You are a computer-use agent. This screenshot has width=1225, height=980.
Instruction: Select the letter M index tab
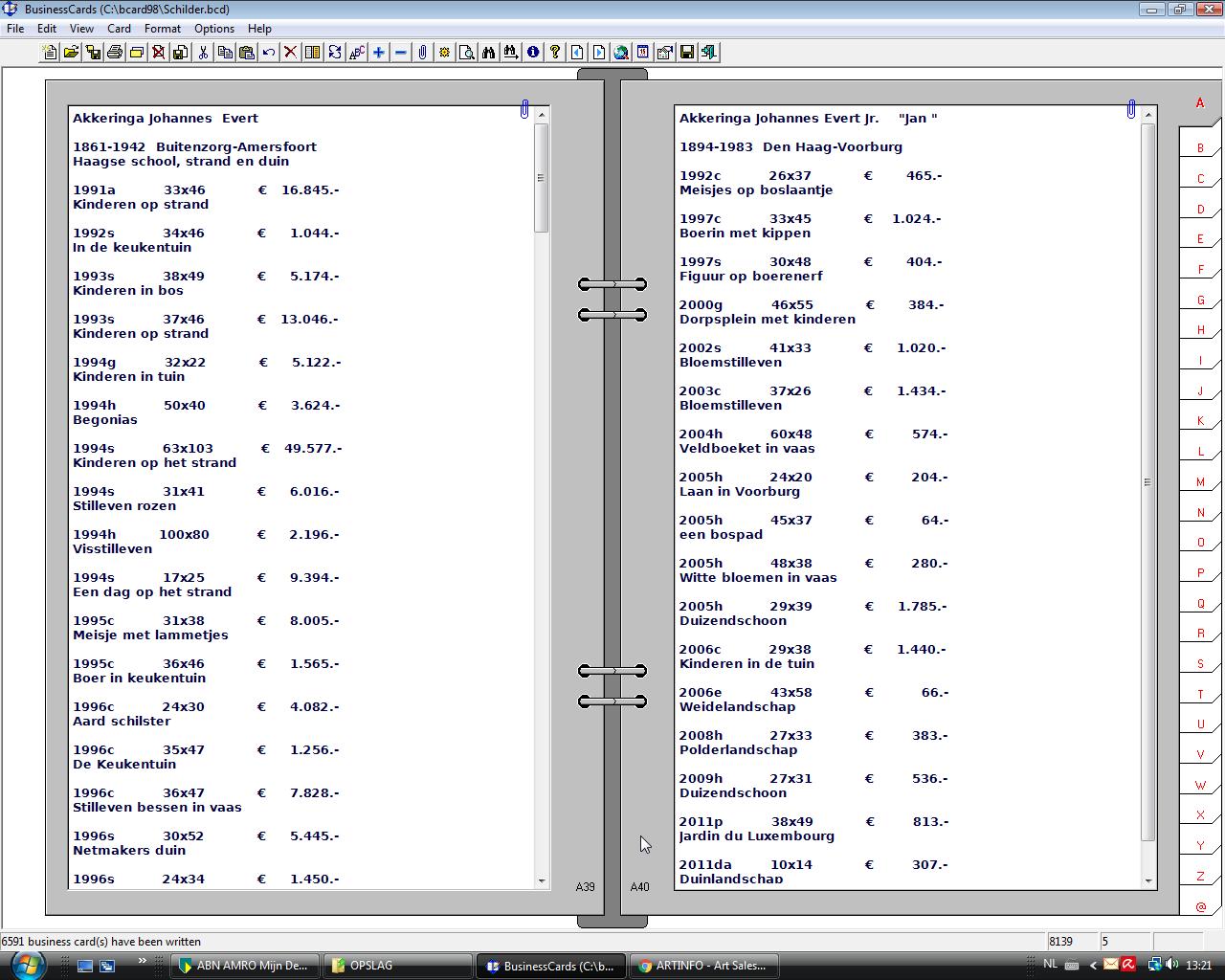point(1200,482)
